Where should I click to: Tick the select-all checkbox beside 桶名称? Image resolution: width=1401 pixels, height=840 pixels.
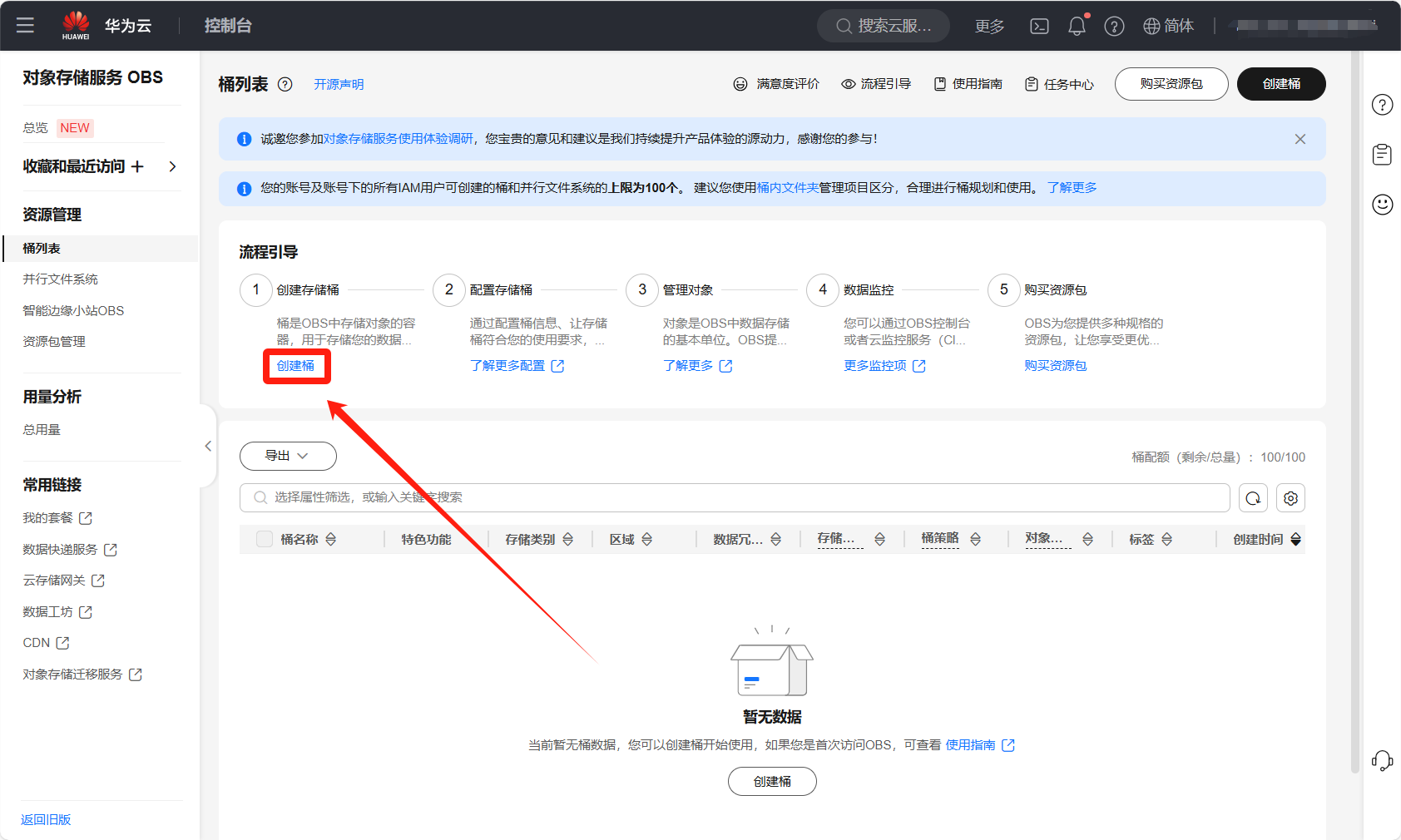click(x=265, y=539)
